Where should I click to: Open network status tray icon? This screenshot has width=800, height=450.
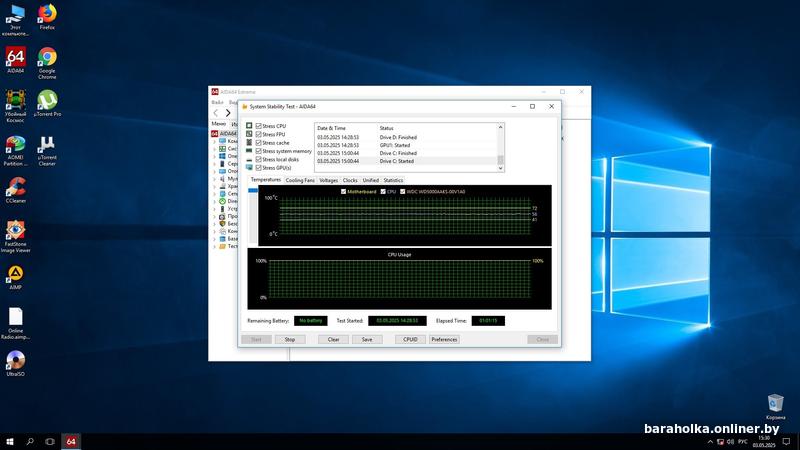point(720,442)
